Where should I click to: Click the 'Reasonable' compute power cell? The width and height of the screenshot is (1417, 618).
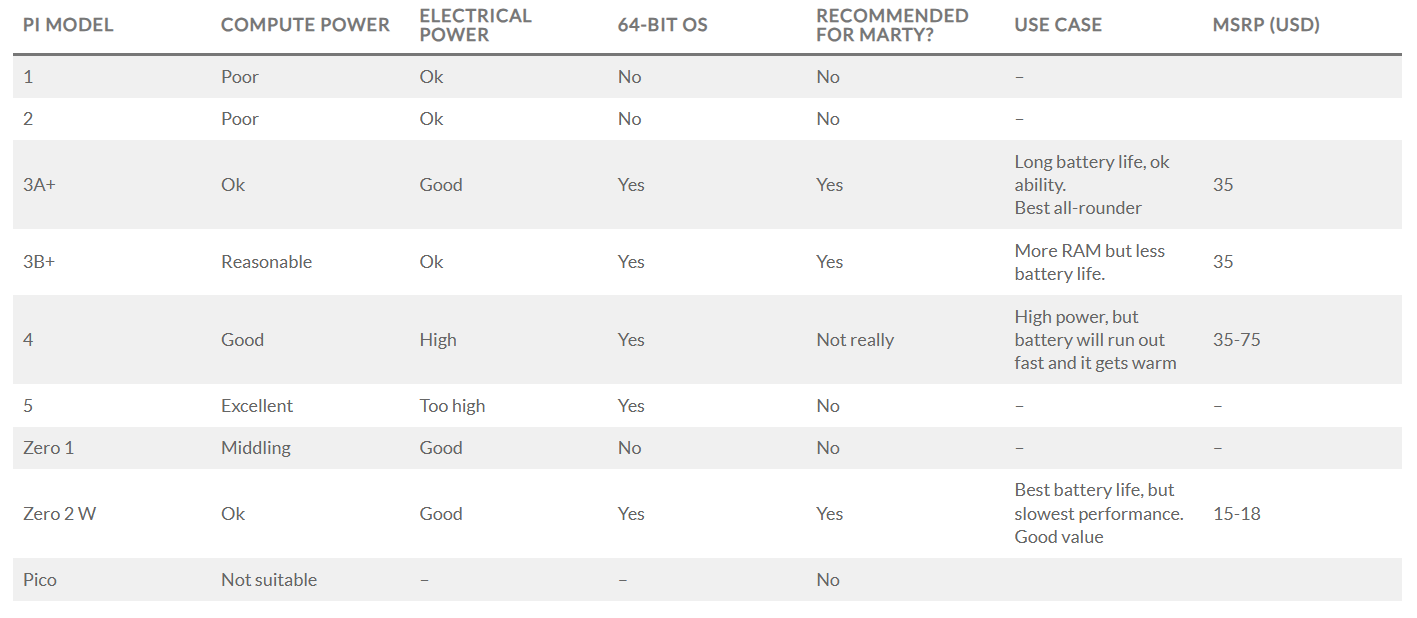point(266,262)
